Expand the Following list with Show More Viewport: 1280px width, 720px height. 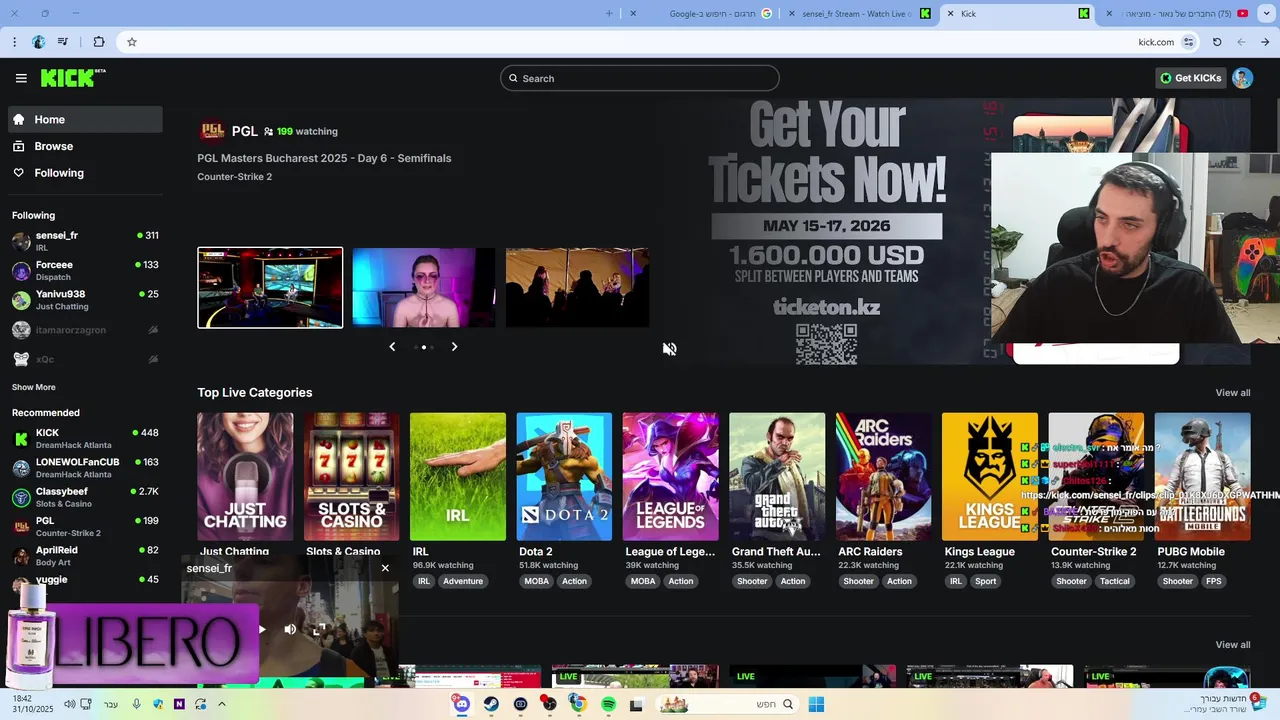[x=34, y=387]
